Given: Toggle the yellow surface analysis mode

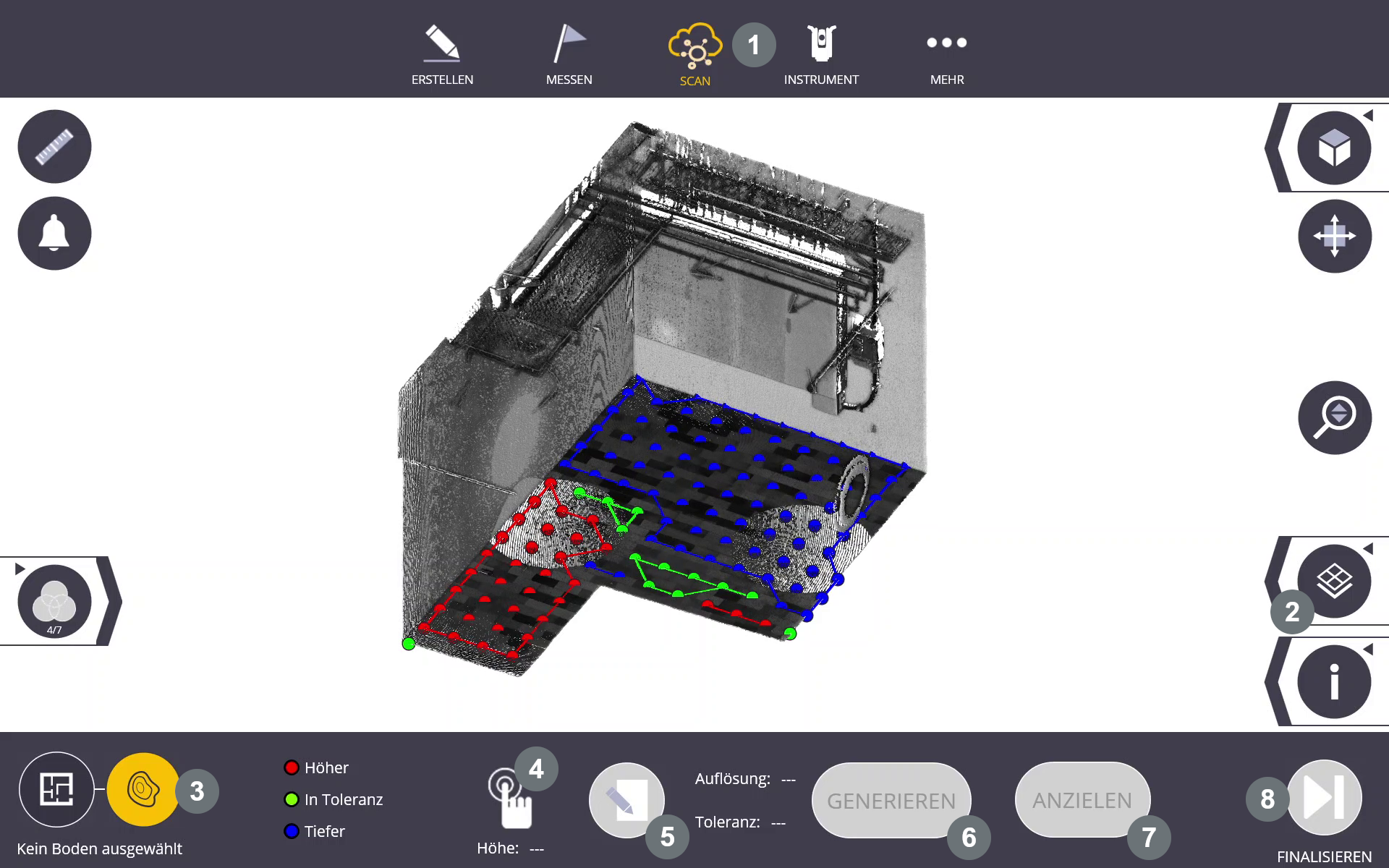Looking at the screenshot, I should click(x=143, y=789).
